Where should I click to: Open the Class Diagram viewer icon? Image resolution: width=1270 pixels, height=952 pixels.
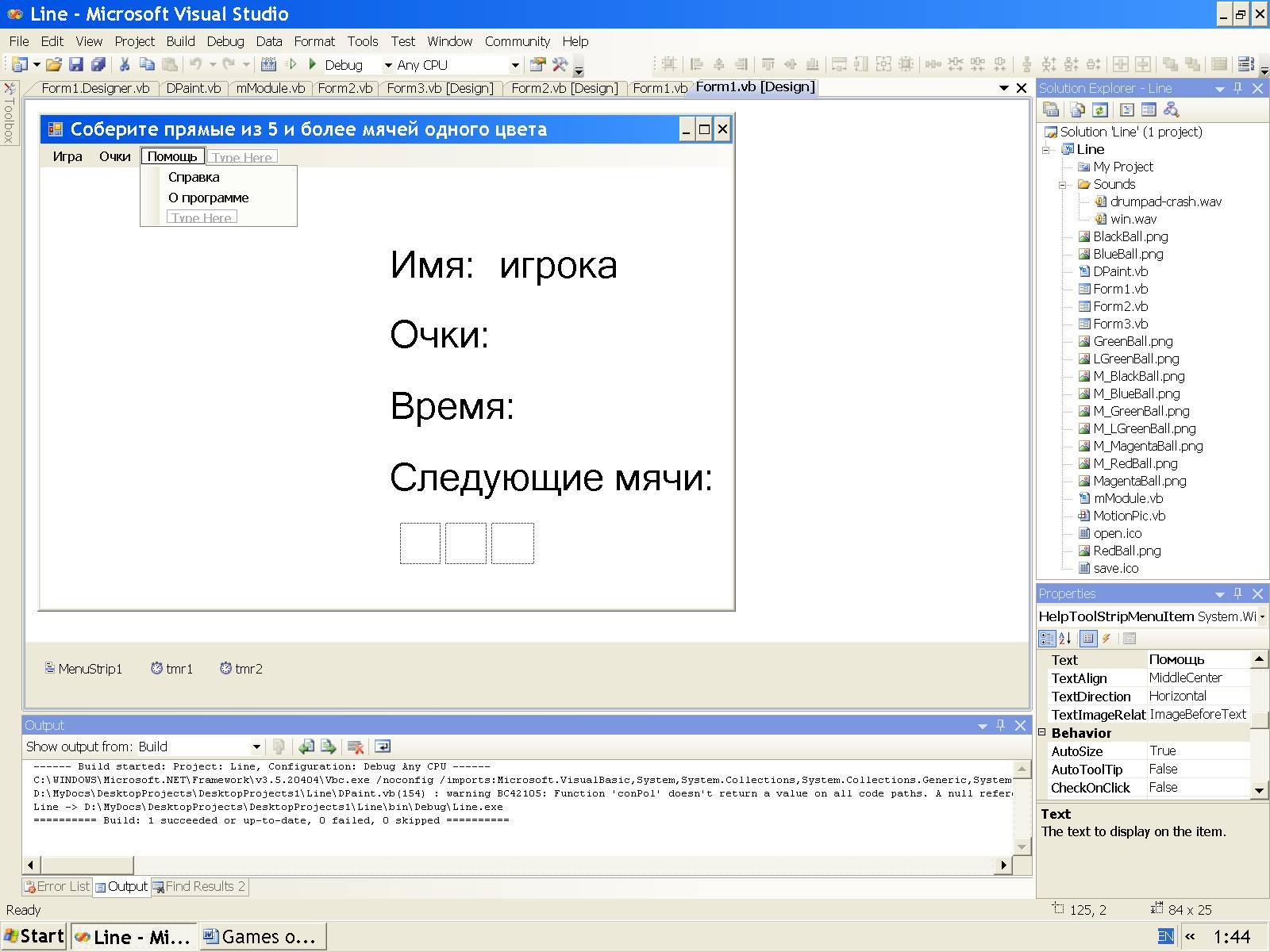pos(1172,110)
